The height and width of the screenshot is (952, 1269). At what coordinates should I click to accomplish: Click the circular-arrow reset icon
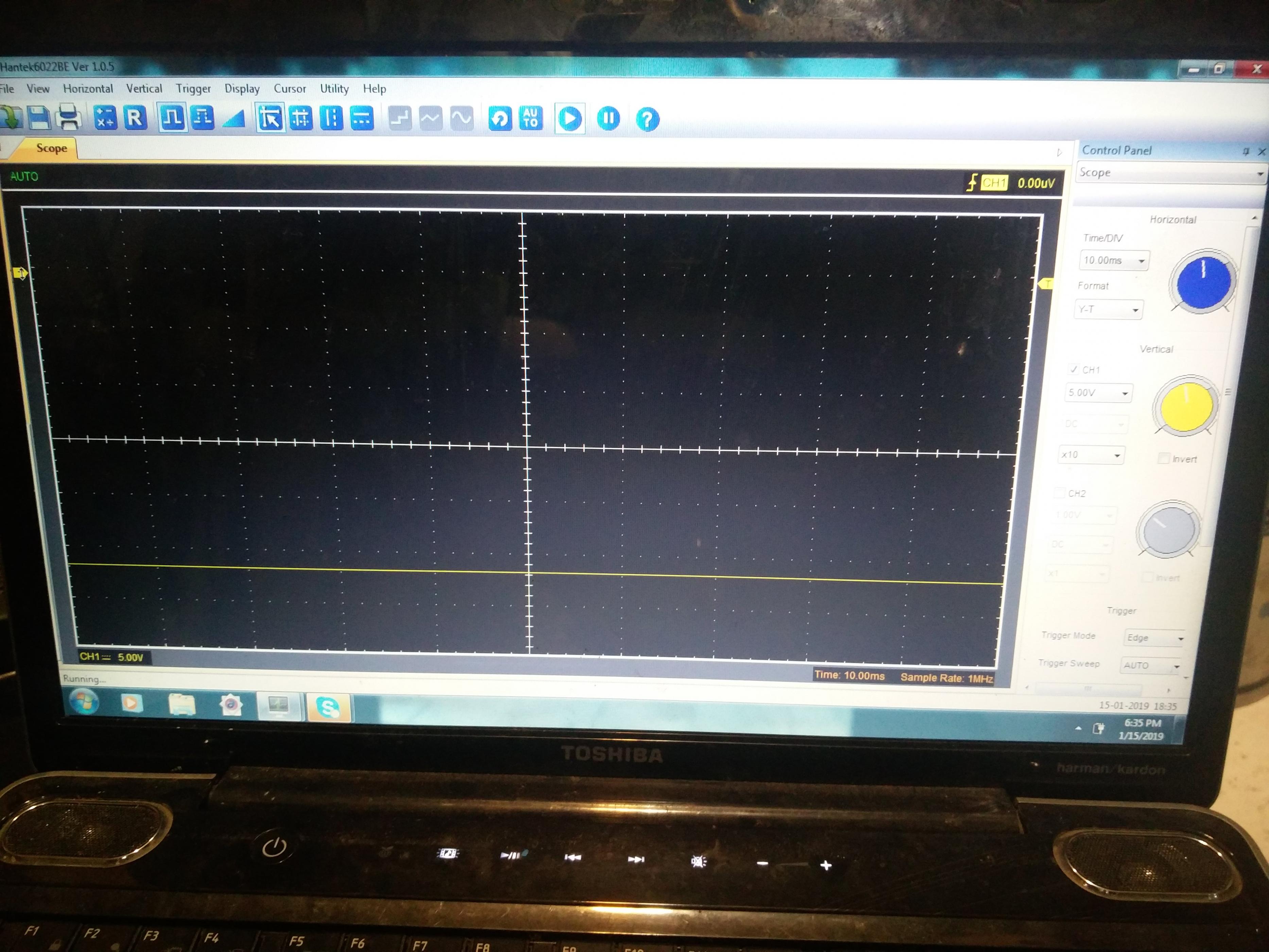(x=500, y=119)
